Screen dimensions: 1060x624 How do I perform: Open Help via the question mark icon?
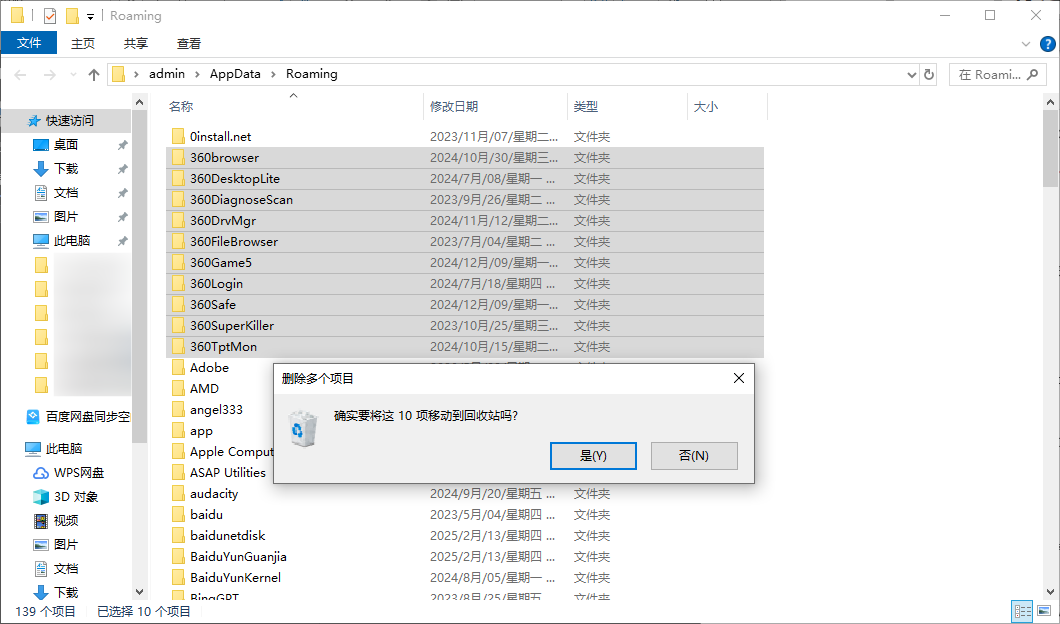pos(1048,43)
